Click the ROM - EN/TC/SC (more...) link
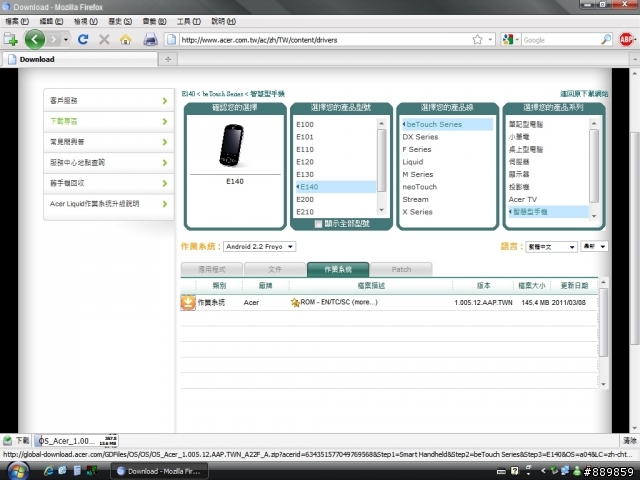Viewport: 640px width, 480px height. point(339,302)
